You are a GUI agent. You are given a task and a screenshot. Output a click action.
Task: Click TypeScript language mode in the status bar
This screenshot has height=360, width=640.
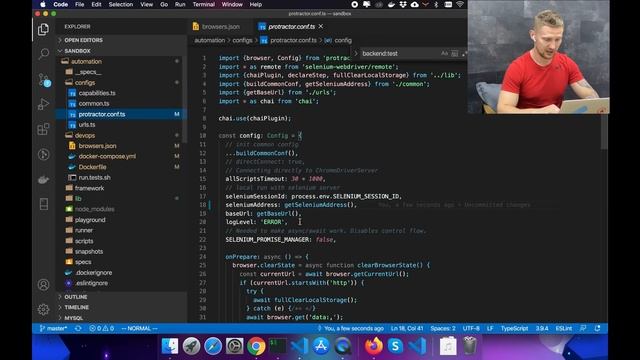514,328
